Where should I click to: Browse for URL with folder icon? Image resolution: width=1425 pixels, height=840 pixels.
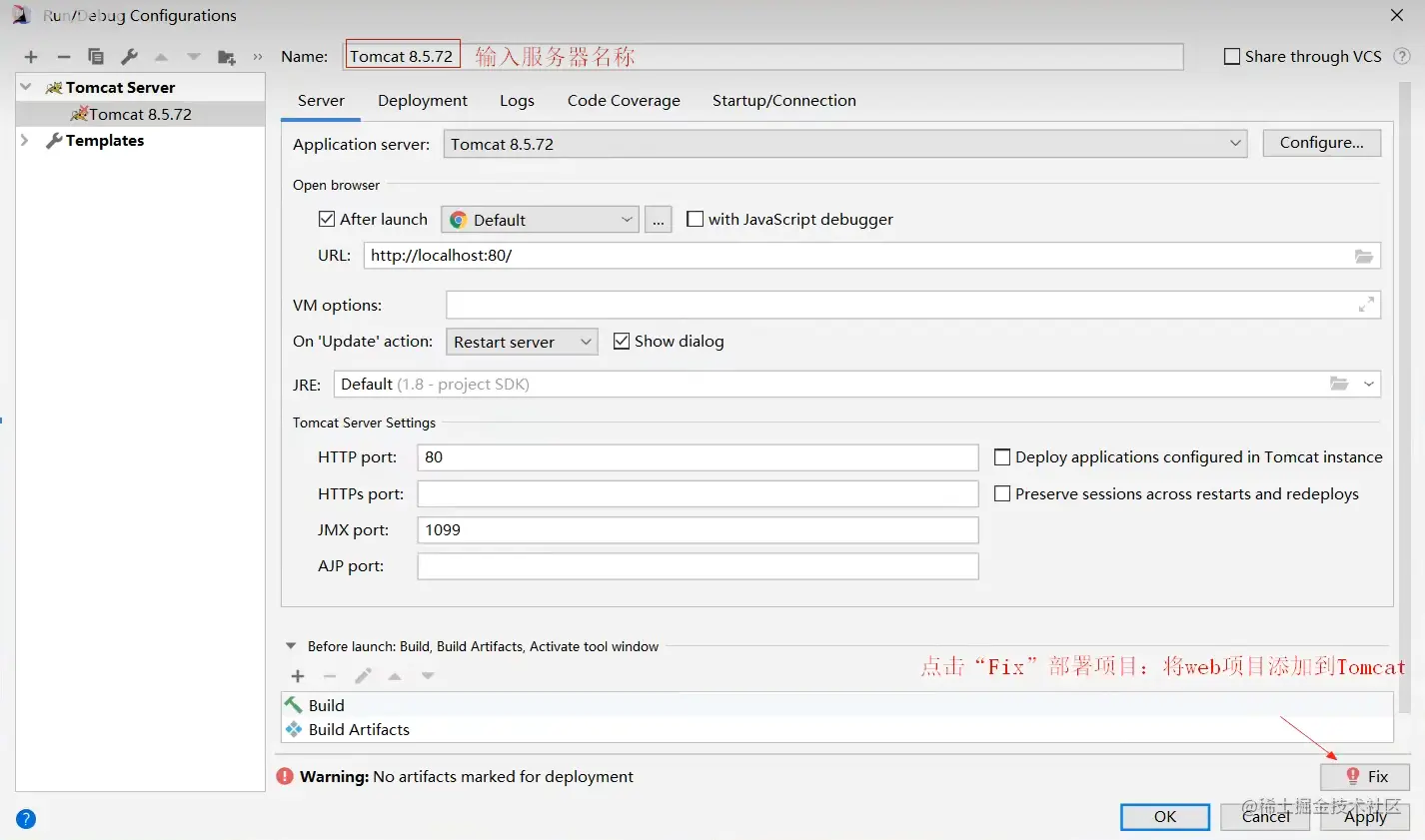click(x=1363, y=256)
